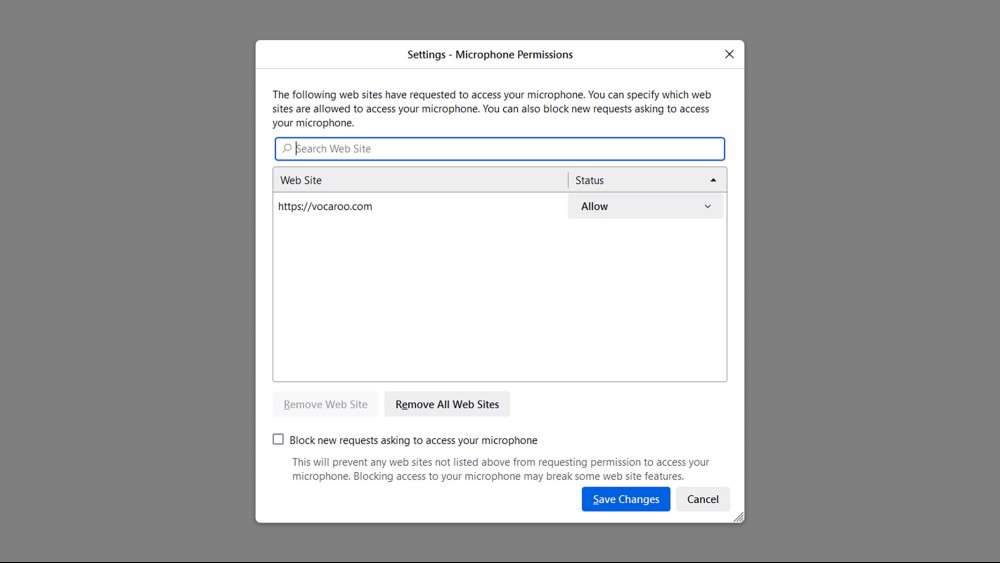Click Remove All Web Sites button
Screen dimensions: 1000x563
click(x=447, y=404)
